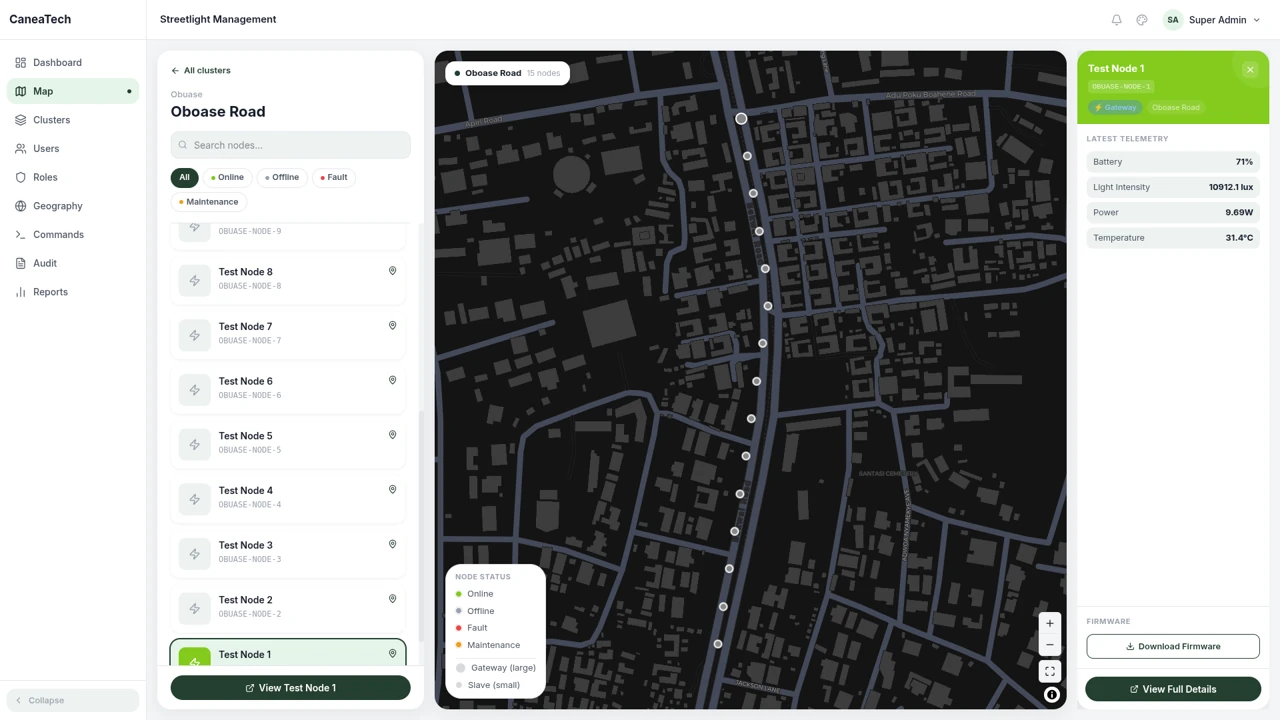This screenshot has width=1280, height=720.
Task: Select the Test Node 2 row
Action: [288, 607]
